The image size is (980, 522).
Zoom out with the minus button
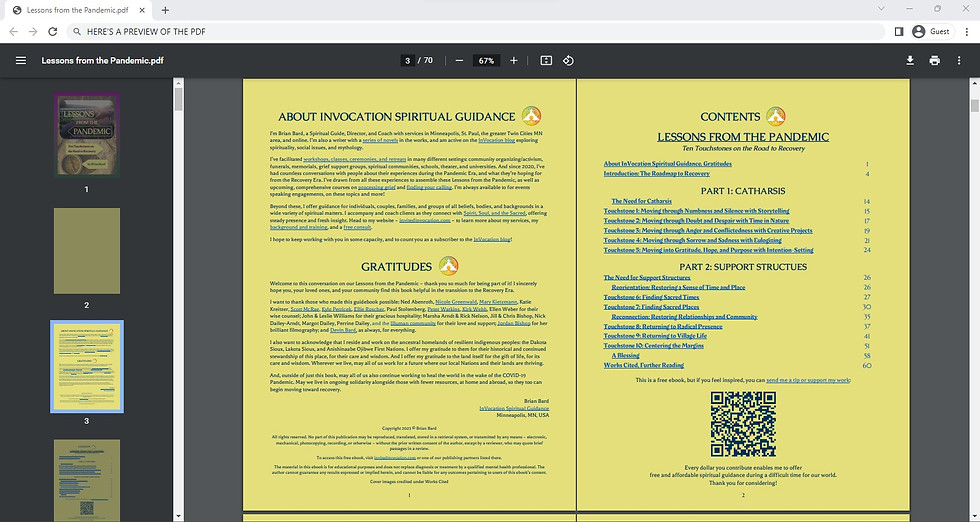point(459,61)
